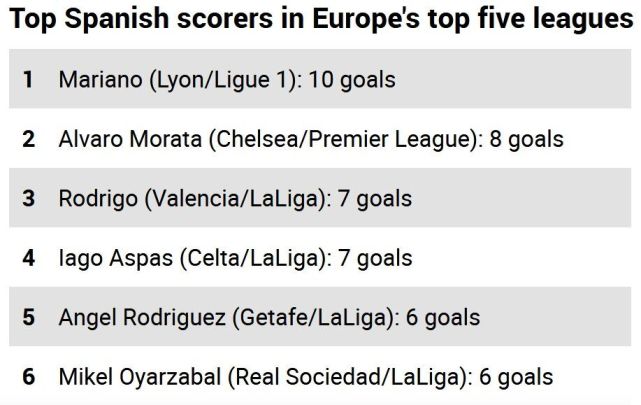Select rank number 3 in the table
This screenshot has height=405, width=641.
pos(28,199)
